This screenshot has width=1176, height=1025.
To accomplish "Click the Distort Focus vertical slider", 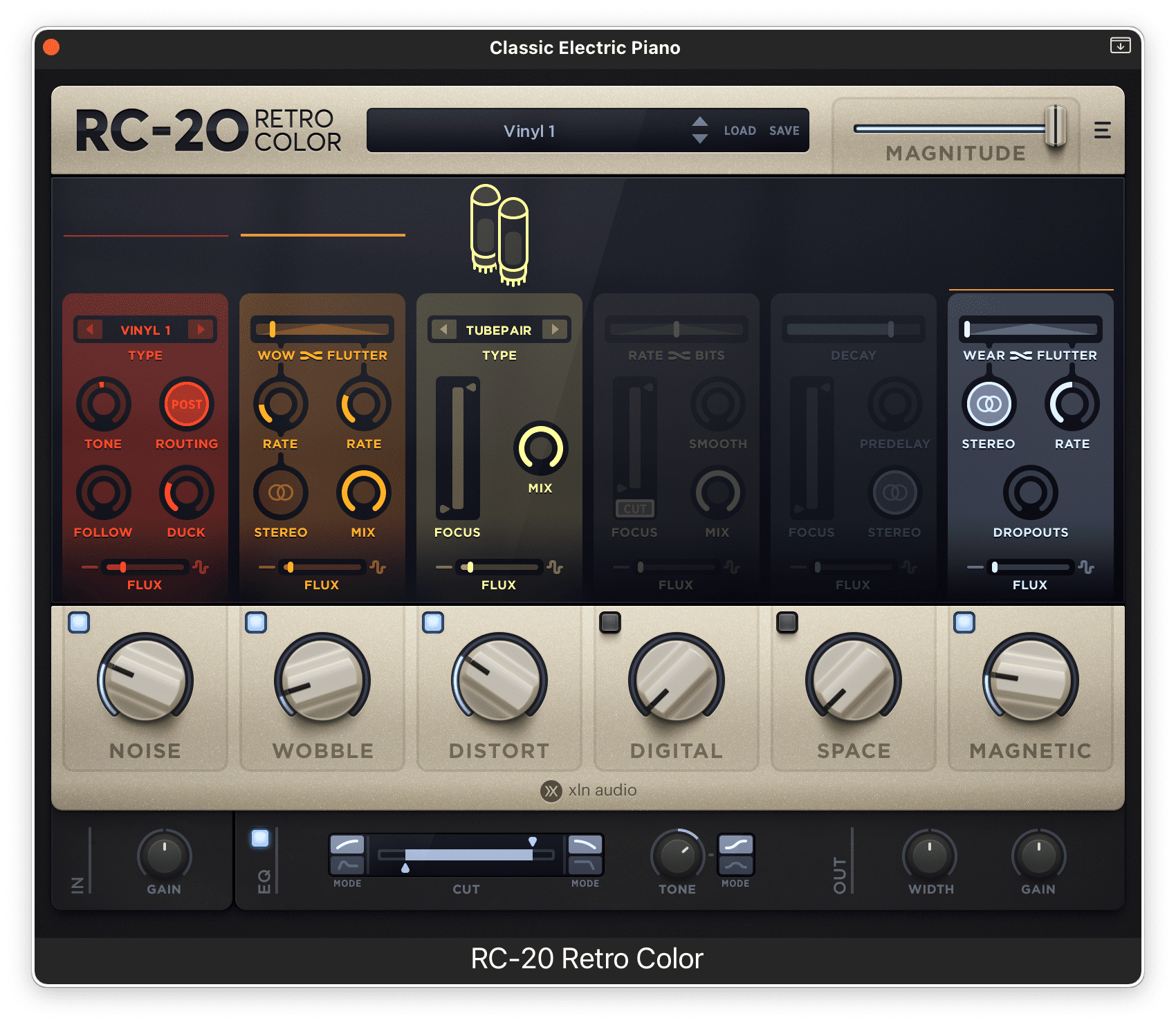I will click(457, 448).
